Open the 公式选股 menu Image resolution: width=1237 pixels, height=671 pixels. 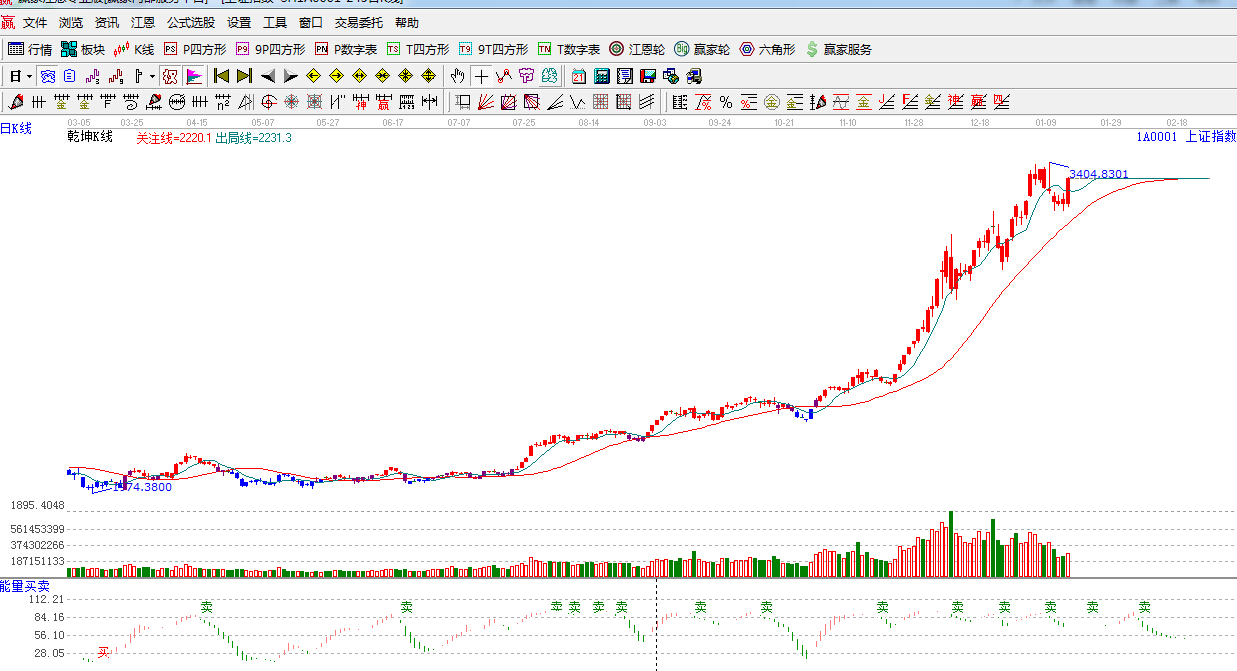click(x=190, y=22)
